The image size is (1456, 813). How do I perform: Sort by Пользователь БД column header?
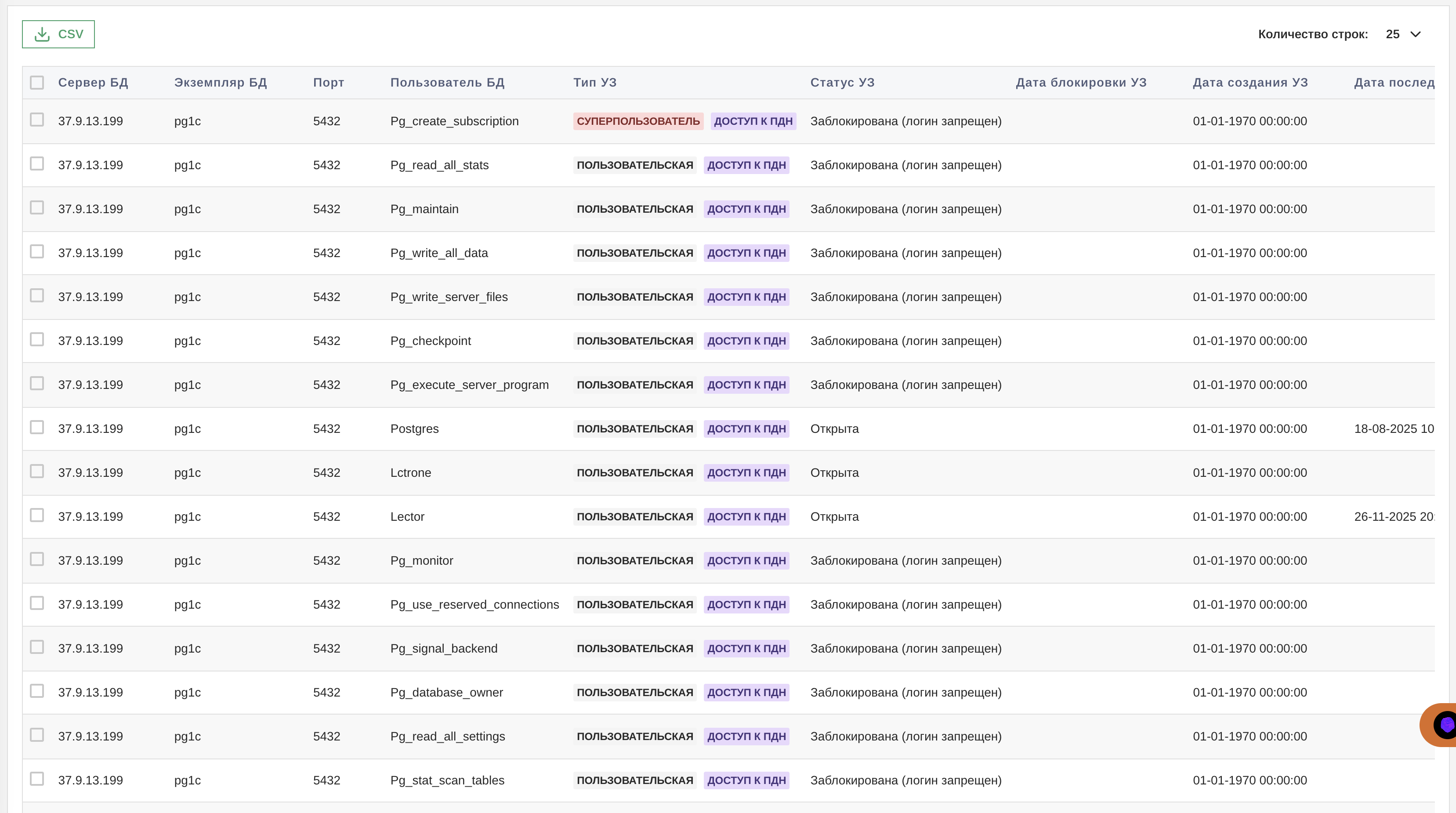click(x=447, y=83)
